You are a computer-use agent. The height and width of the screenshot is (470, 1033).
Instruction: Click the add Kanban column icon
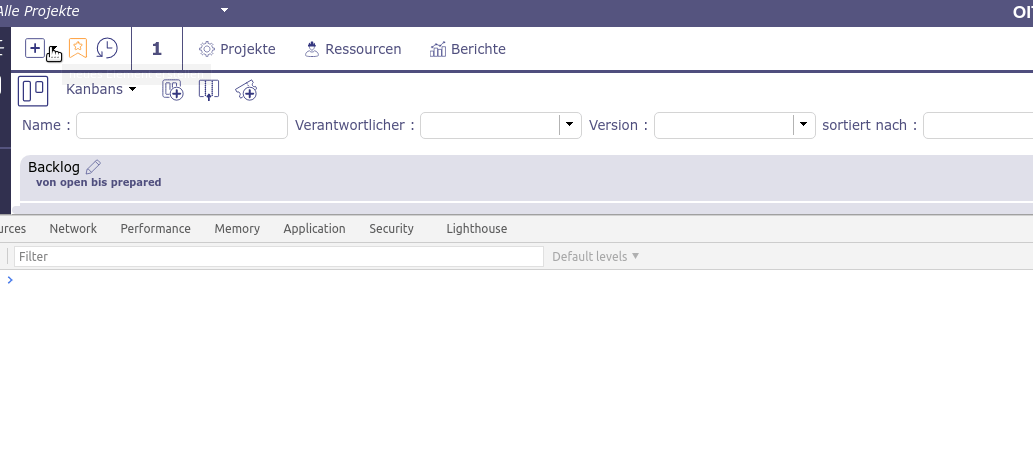point(208,90)
